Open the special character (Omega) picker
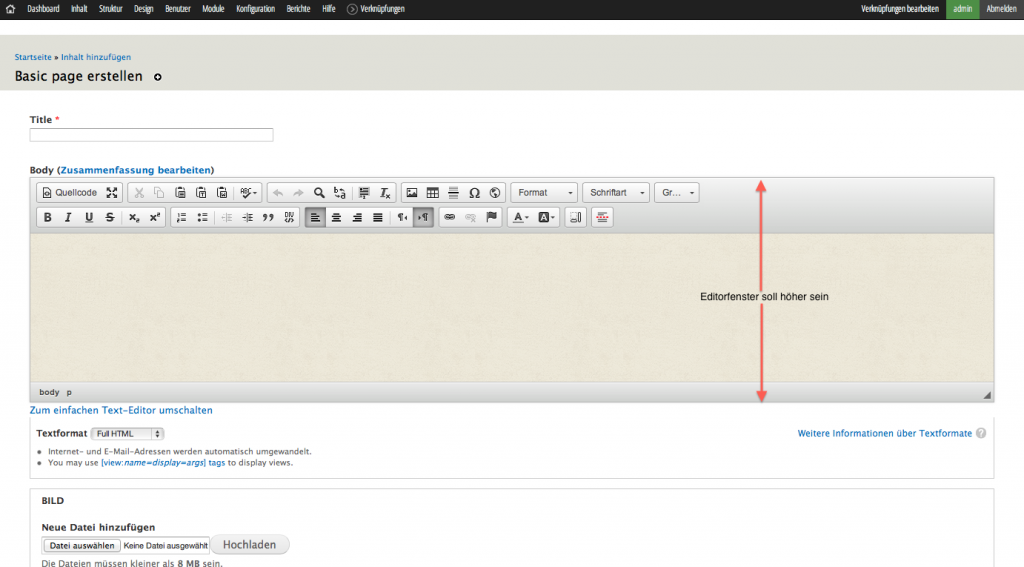Screen dimensions: 1024x567 pyautogui.click(x=474, y=192)
